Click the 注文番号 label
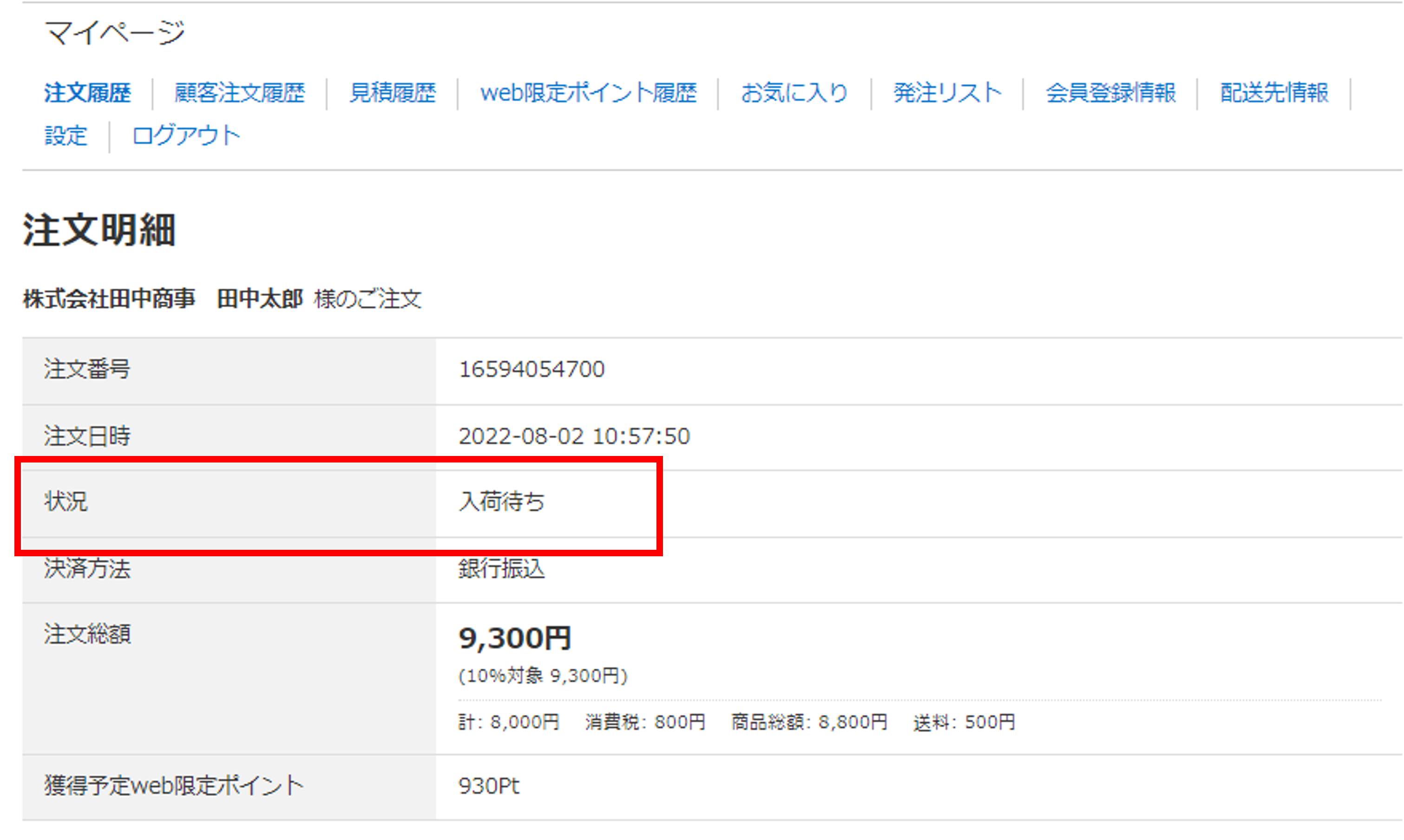 pos(88,369)
